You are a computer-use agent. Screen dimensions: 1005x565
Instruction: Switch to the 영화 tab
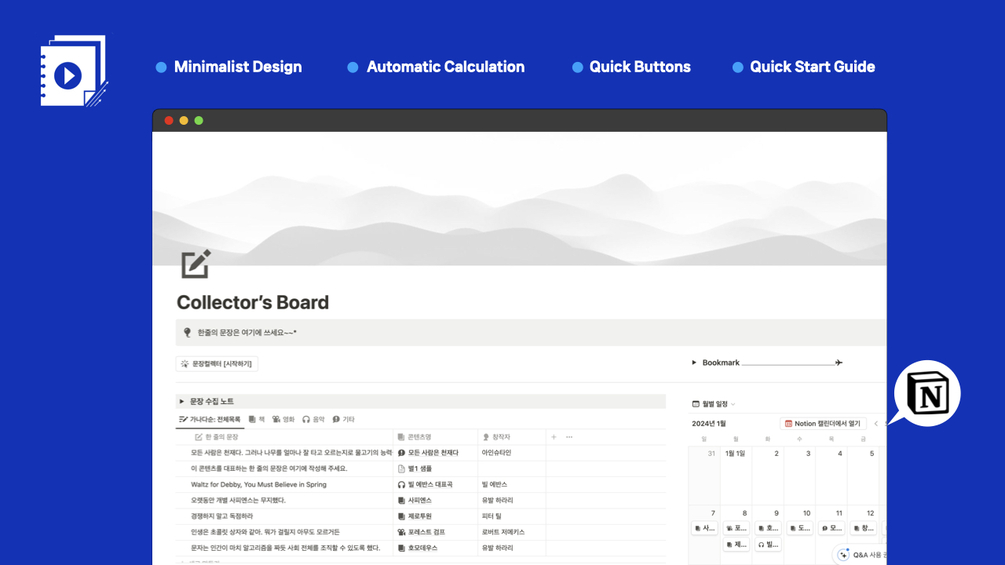click(283, 420)
